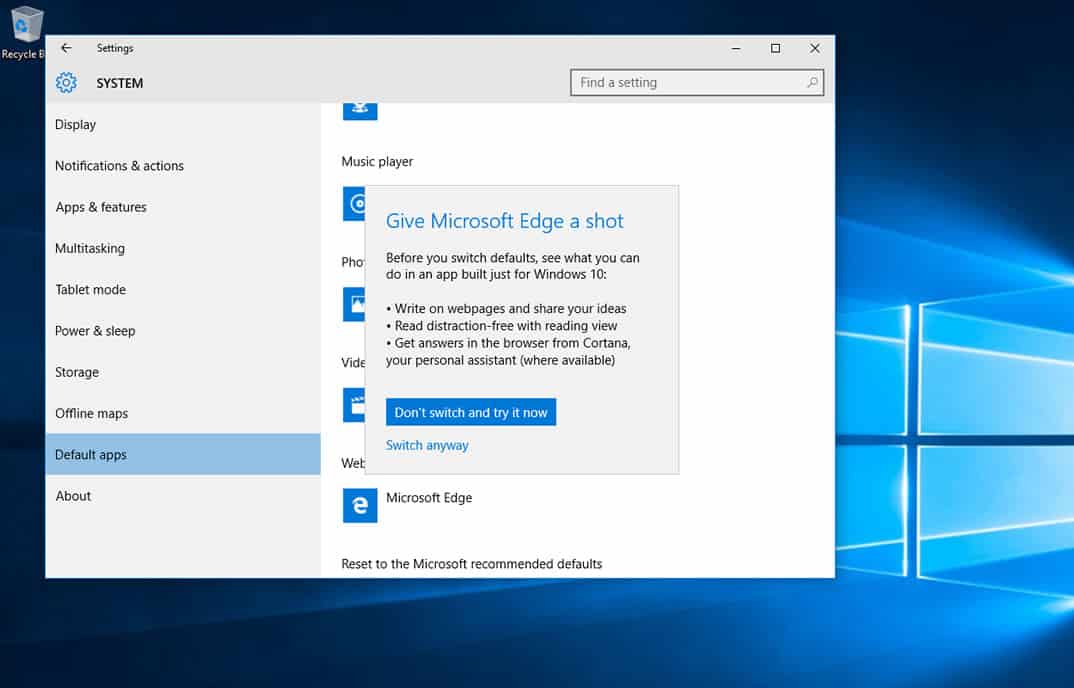This screenshot has height=688, width=1074.
Task: Open the Display settings section
Action: 76,125
